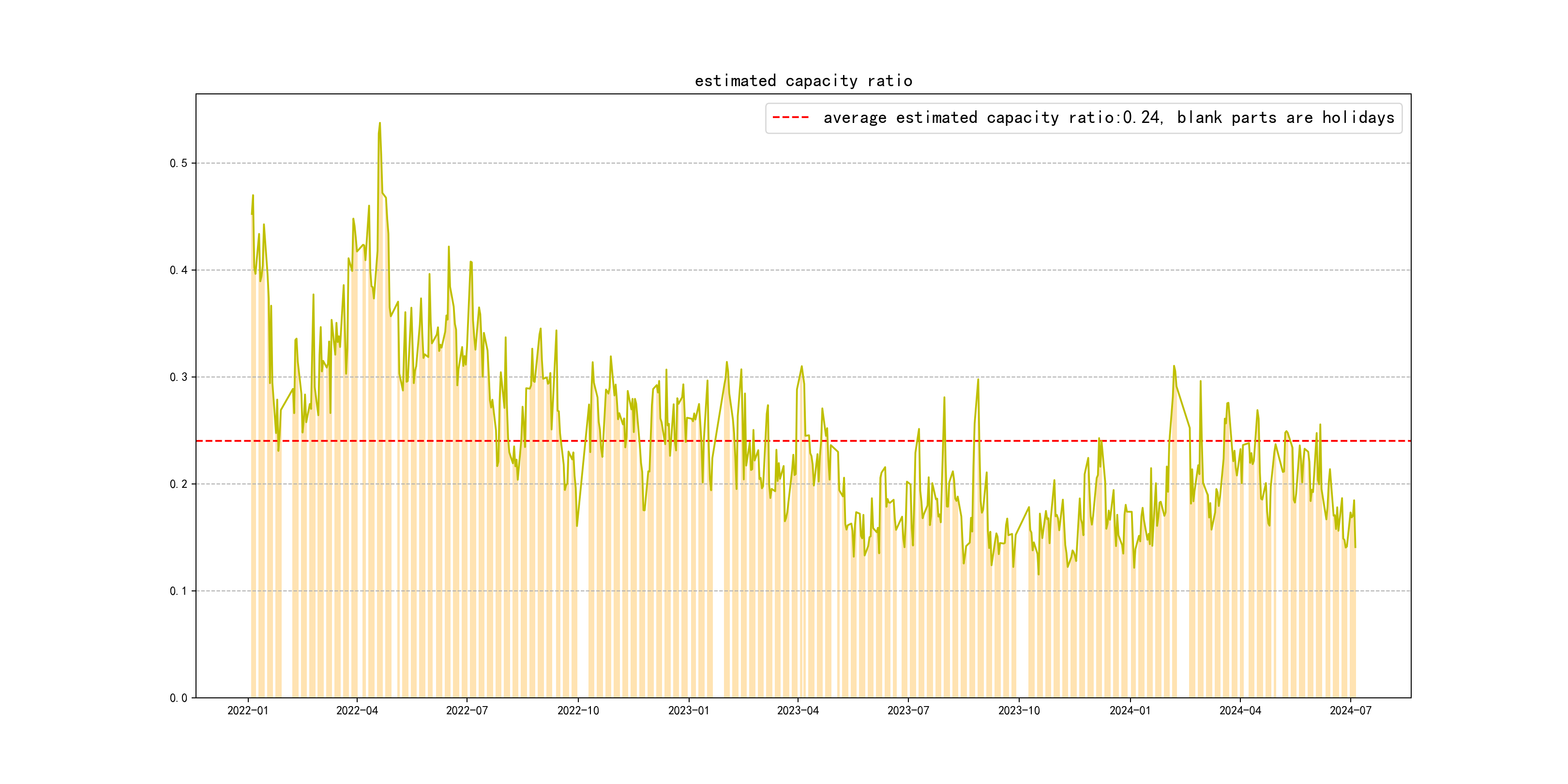
Task: Click the highest peak of the yellow line
Action: click(380, 123)
